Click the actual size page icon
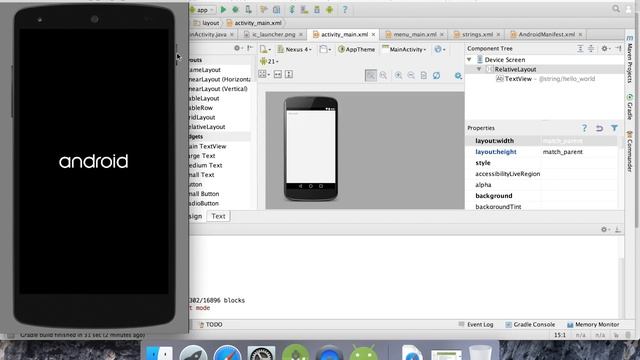 [424, 75]
